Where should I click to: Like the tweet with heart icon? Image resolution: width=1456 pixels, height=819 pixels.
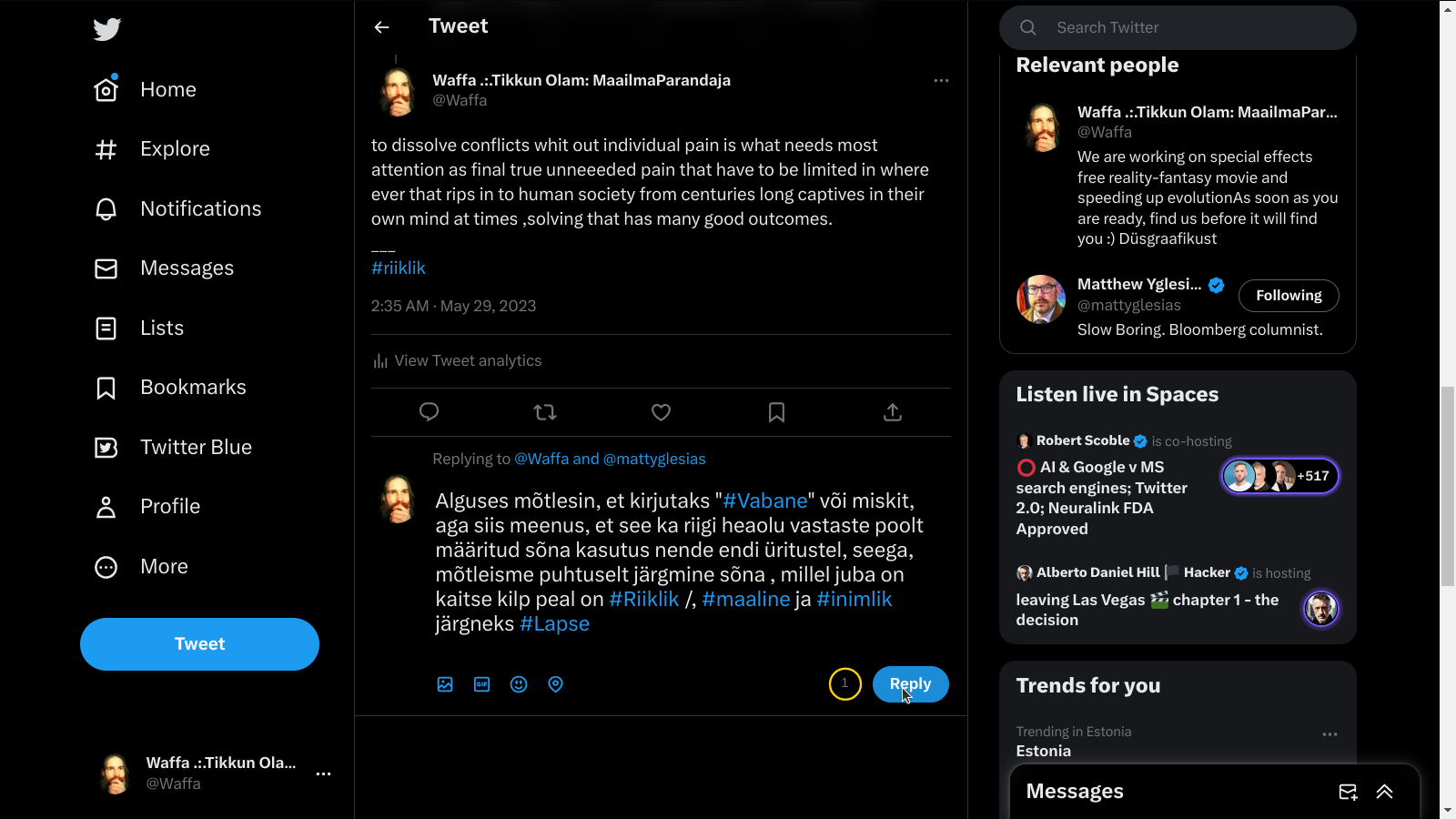[661, 412]
